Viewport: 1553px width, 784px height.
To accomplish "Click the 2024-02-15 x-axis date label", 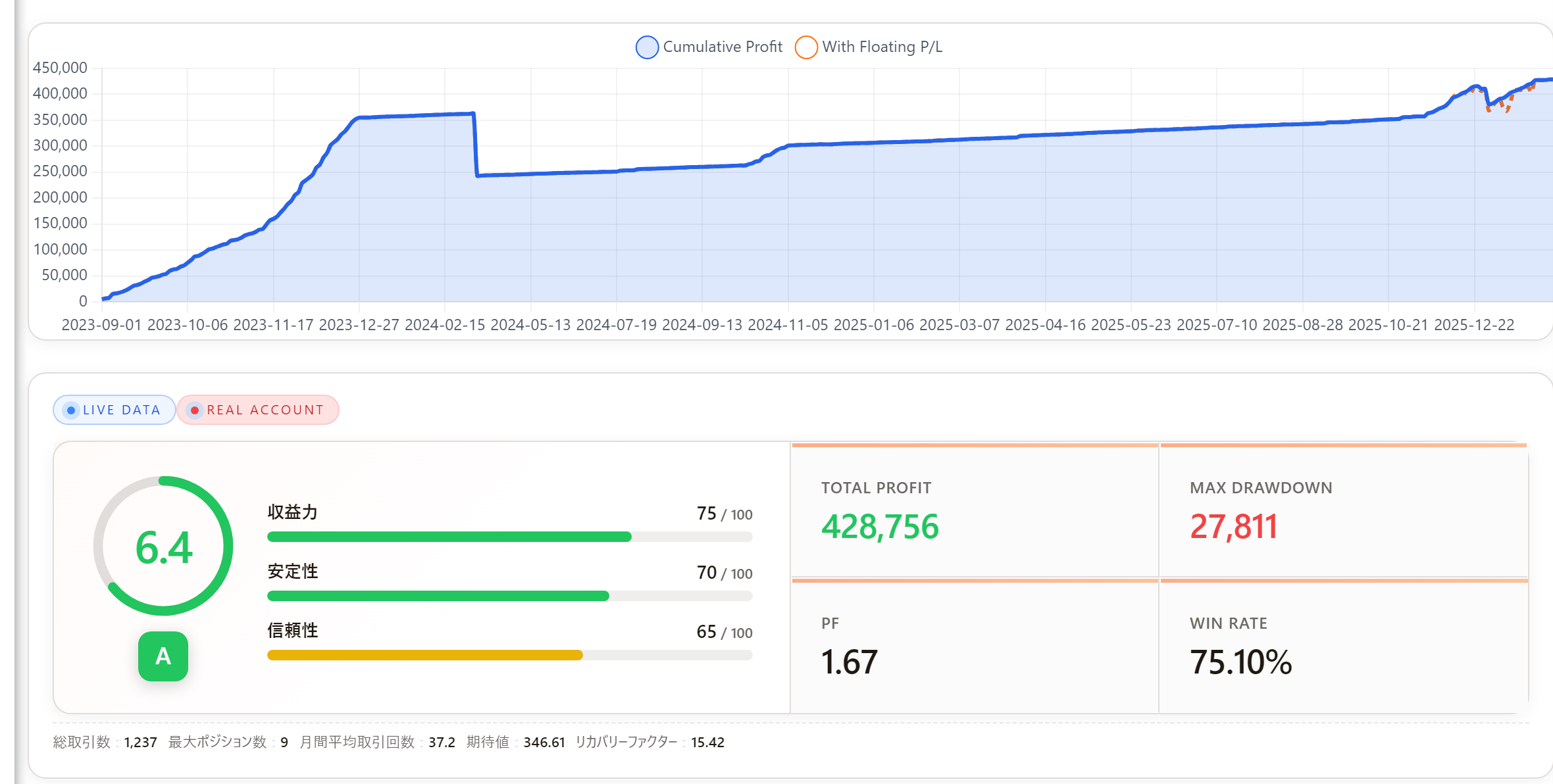I will pyautogui.click(x=445, y=325).
